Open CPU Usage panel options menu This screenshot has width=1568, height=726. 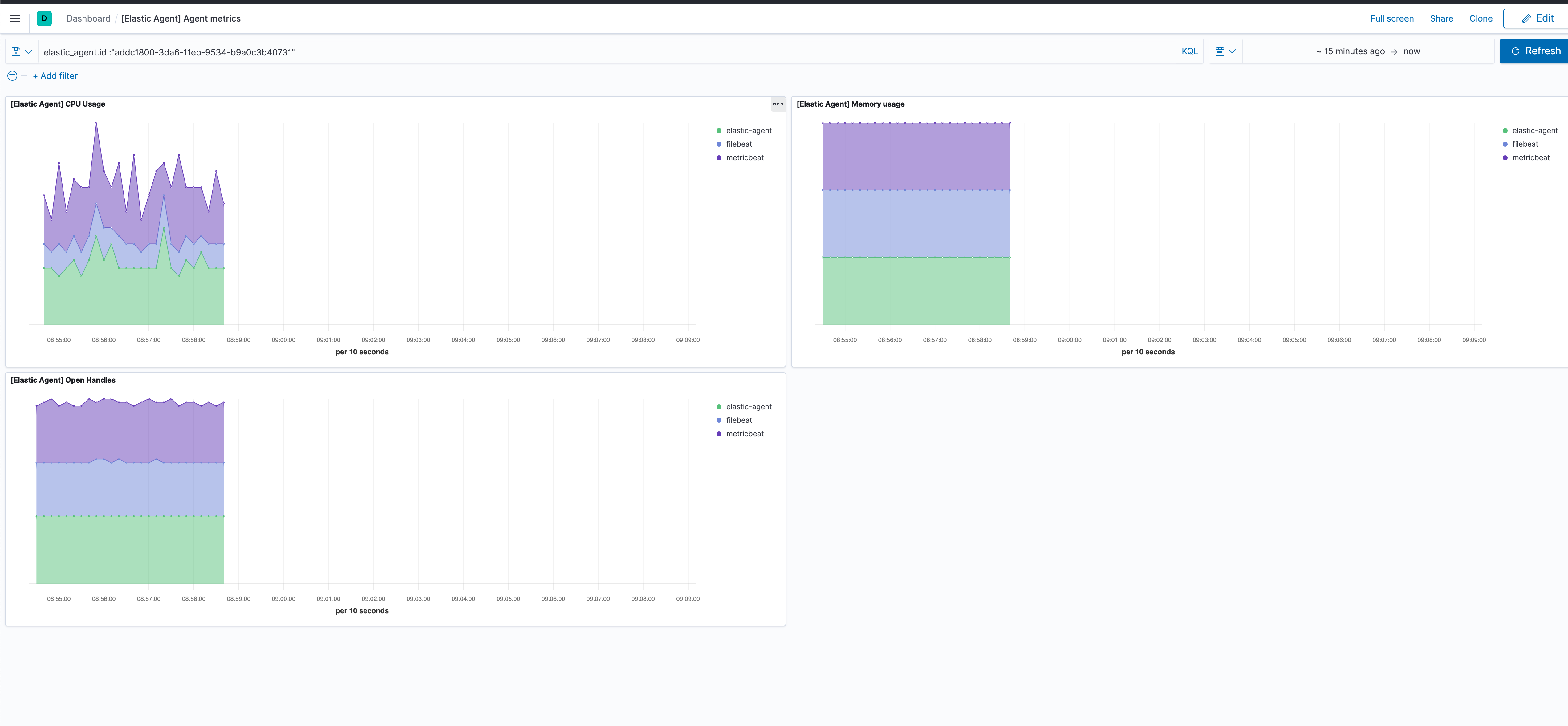777,104
